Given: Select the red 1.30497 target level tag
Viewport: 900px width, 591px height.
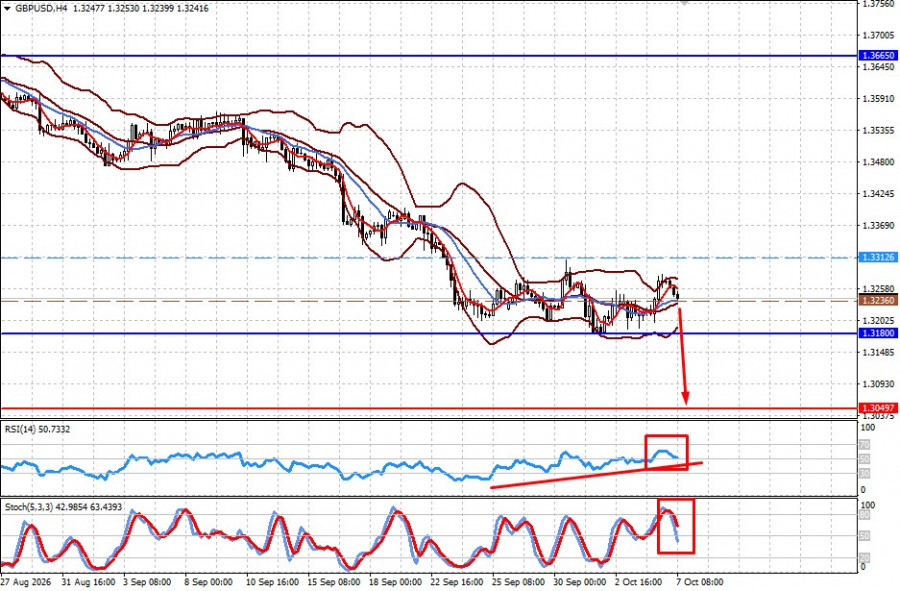Looking at the screenshot, I should [x=878, y=409].
